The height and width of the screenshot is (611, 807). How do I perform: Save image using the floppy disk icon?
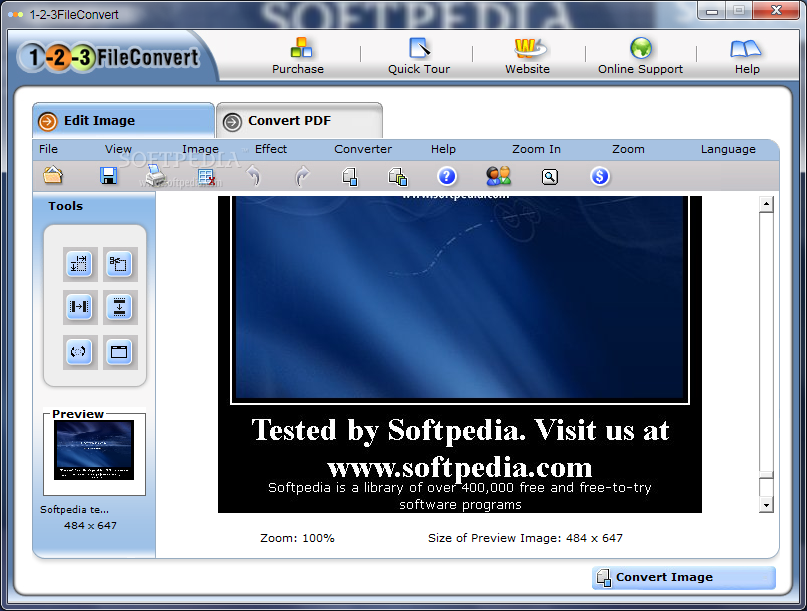coord(108,176)
